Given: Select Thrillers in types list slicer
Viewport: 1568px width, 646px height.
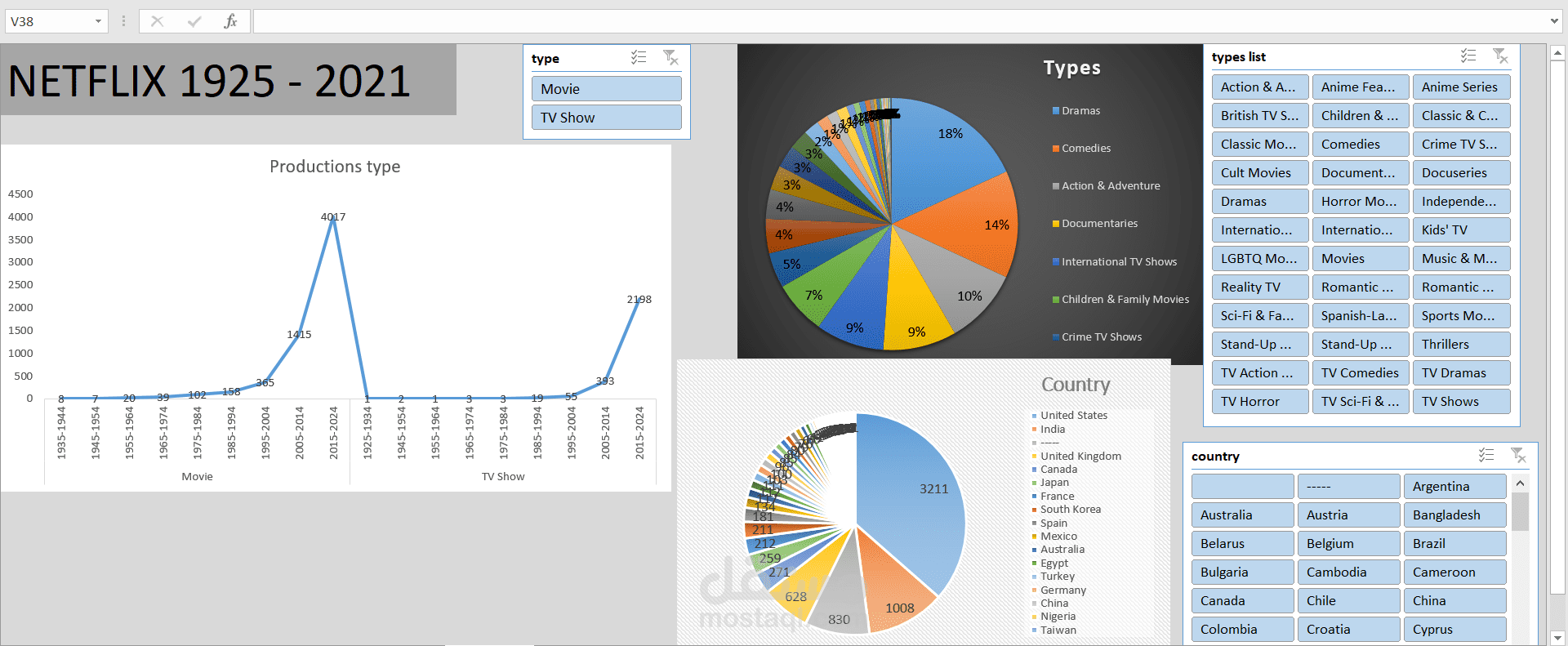Looking at the screenshot, I should point(1461,345).
